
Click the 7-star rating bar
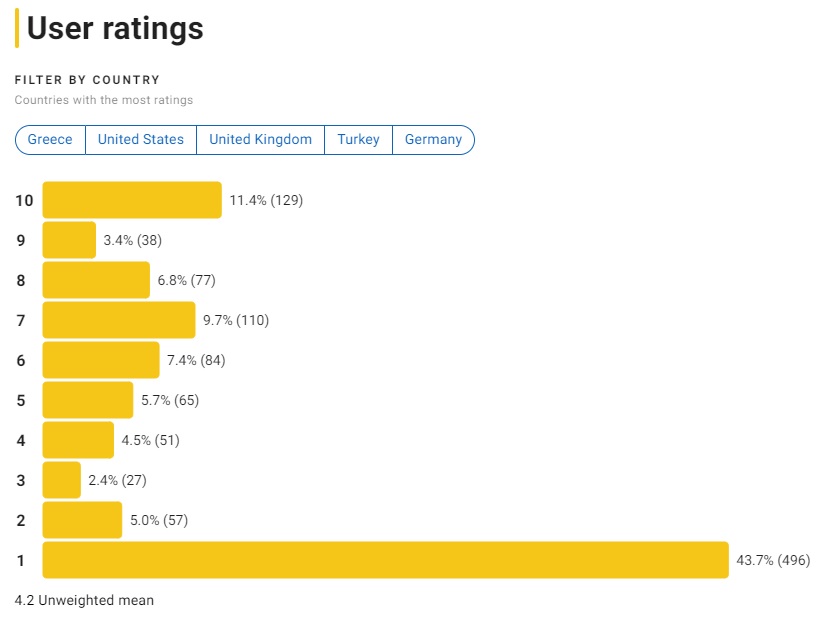click(119, 320)
